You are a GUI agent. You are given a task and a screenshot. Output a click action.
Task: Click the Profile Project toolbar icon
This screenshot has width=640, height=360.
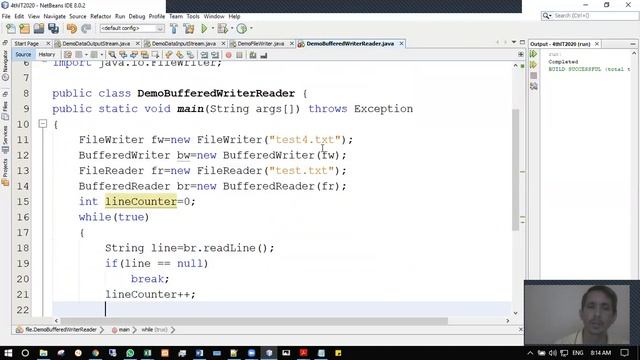[242, 28]
